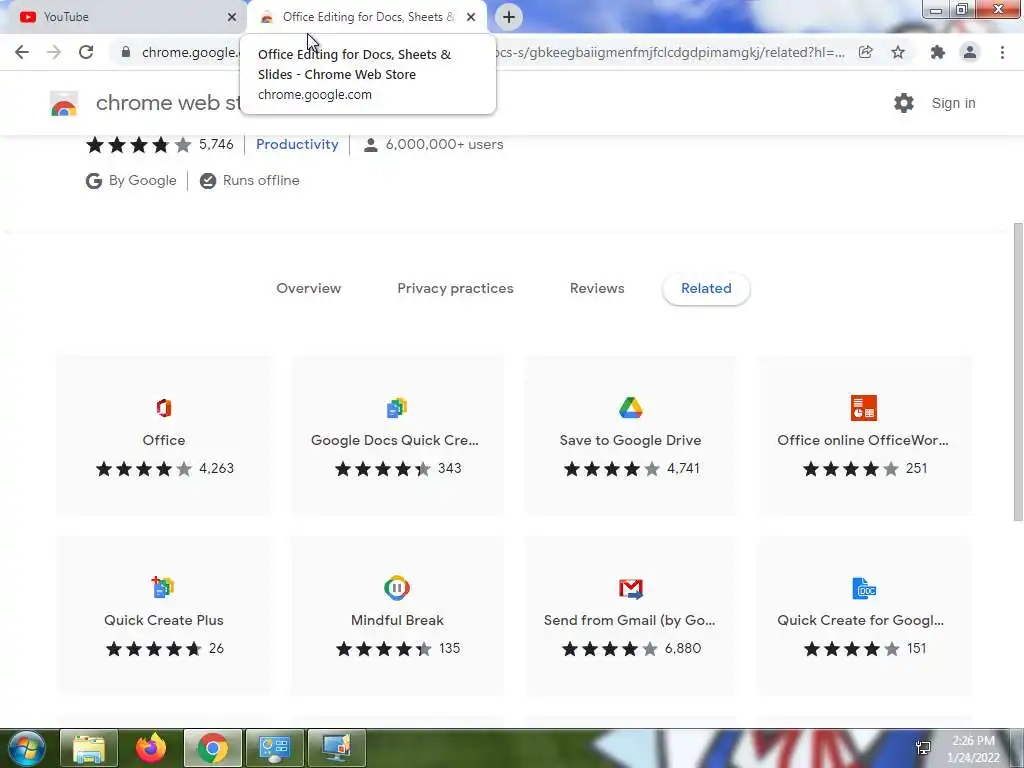1024x768 pixels.
Task: Switch to the YouTube tab
Action: tap(124, 17)
